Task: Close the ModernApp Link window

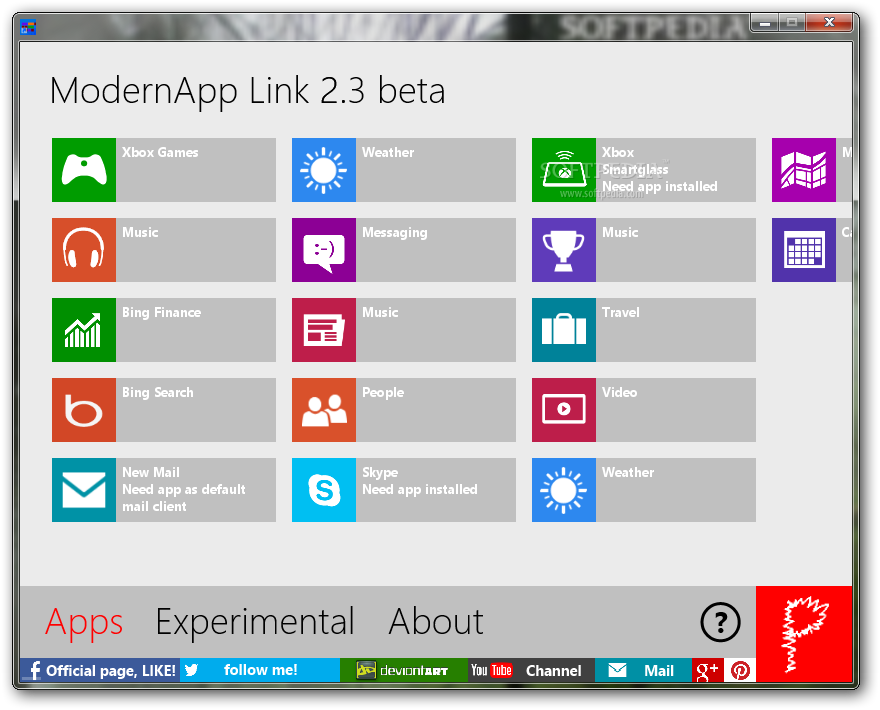Action: tap(829, 22)
